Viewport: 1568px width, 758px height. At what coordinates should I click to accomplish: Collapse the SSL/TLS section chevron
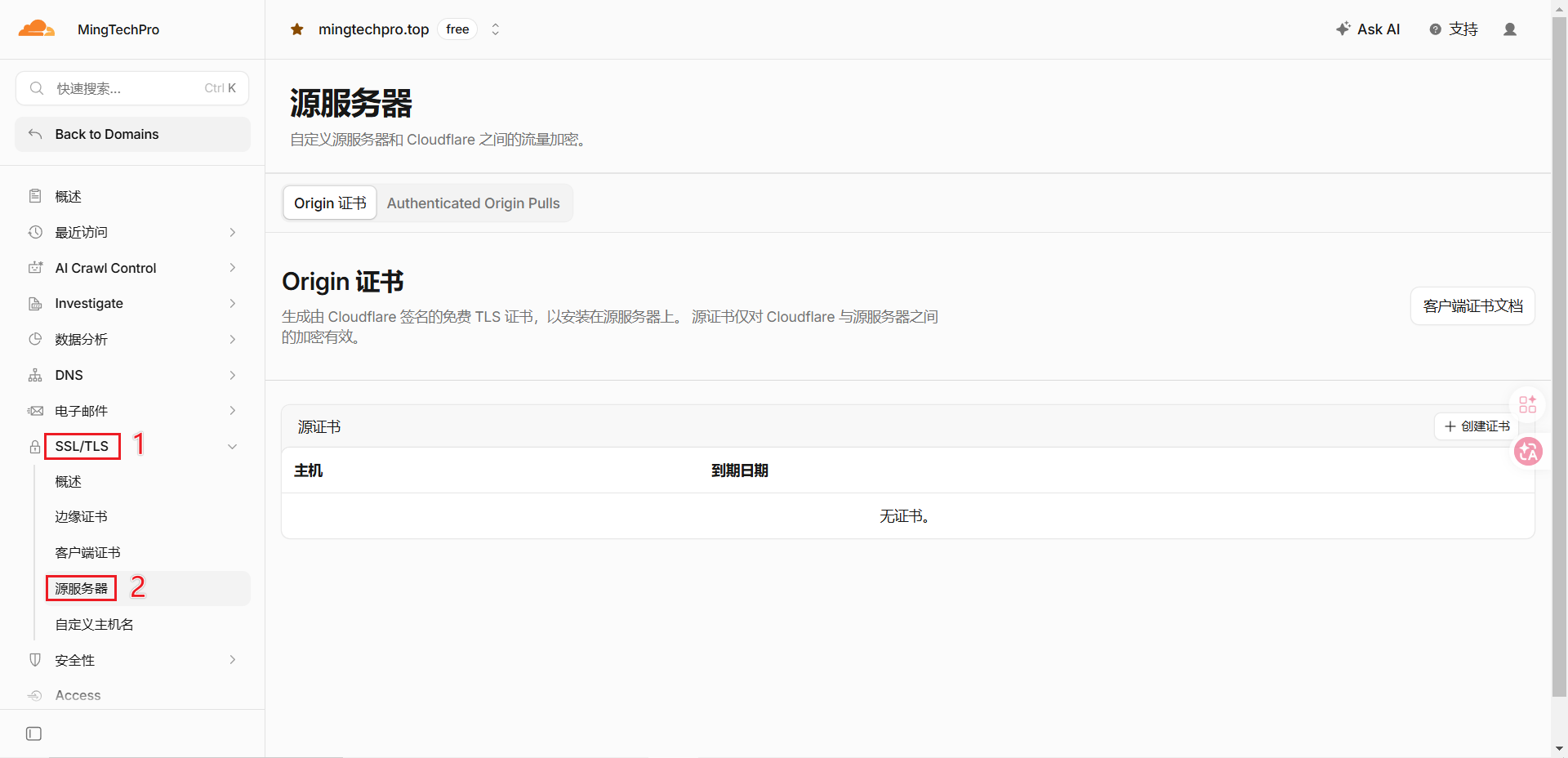point(232,447)
